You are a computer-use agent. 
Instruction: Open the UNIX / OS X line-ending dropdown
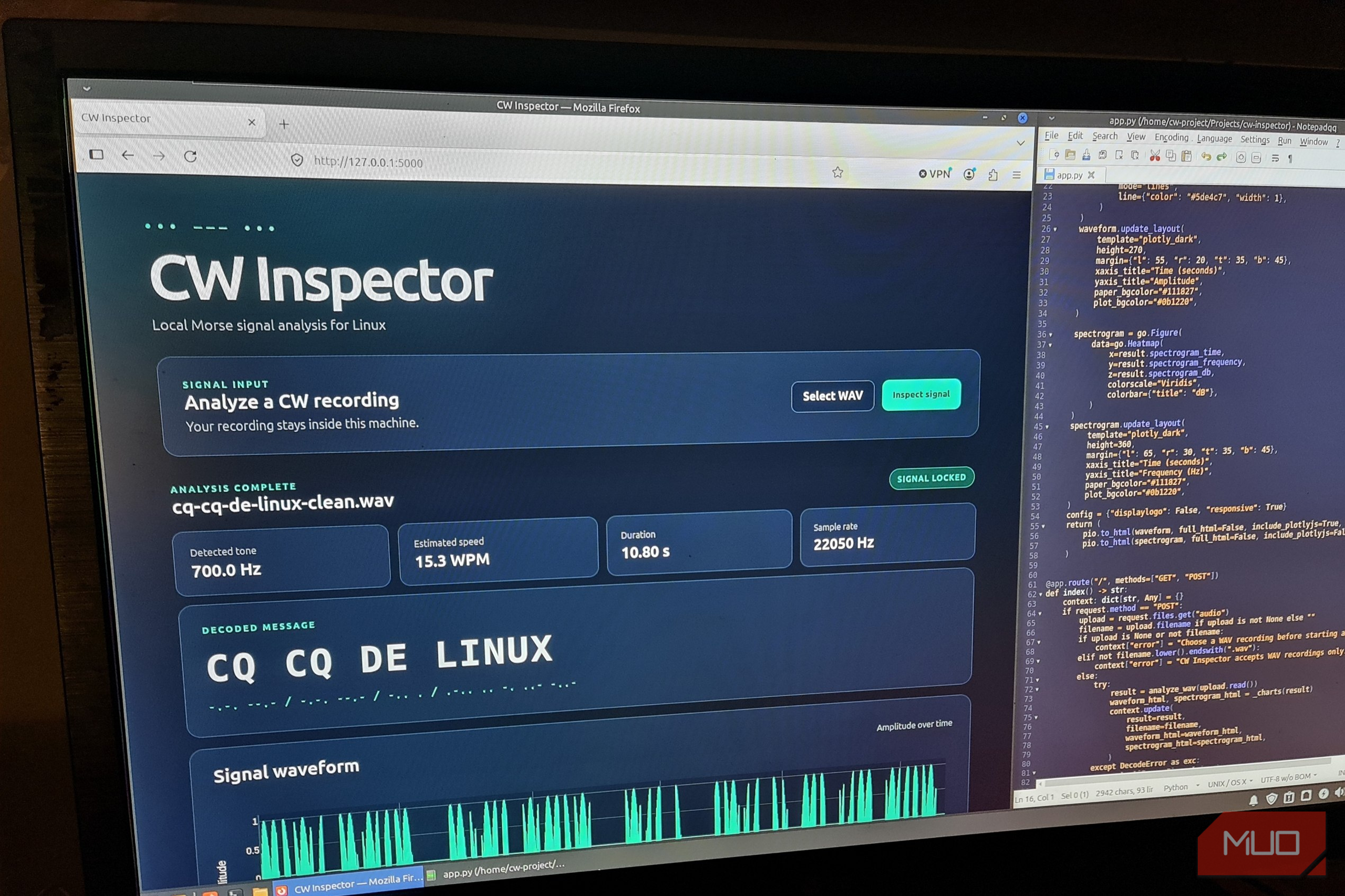tap(1229, 784)
